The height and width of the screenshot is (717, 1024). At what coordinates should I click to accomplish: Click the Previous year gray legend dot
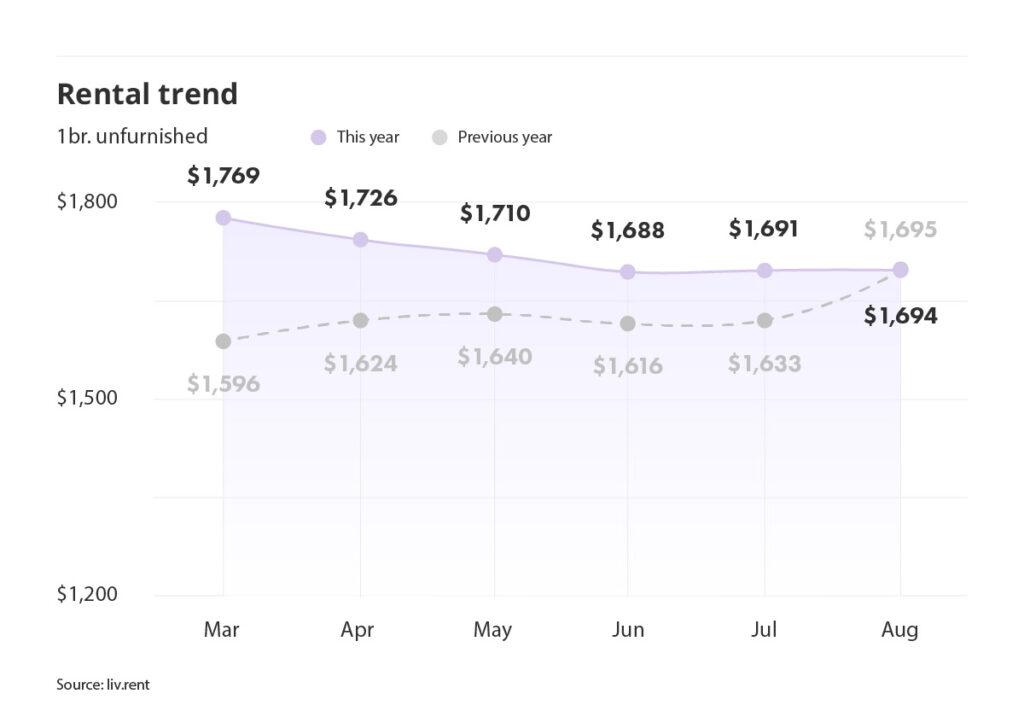(x=439, y=137)
